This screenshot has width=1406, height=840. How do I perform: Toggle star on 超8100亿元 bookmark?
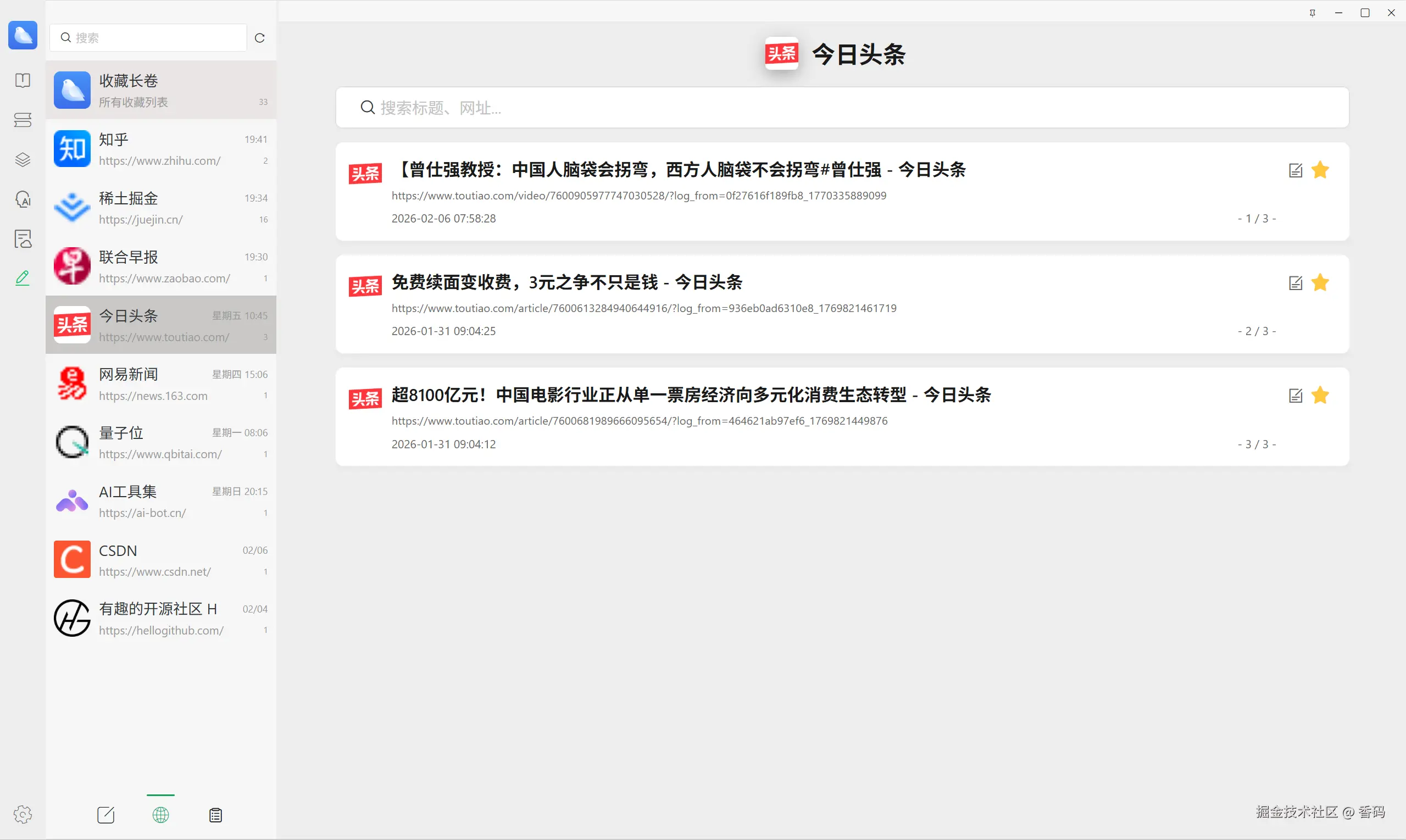tap(1320, 394)
